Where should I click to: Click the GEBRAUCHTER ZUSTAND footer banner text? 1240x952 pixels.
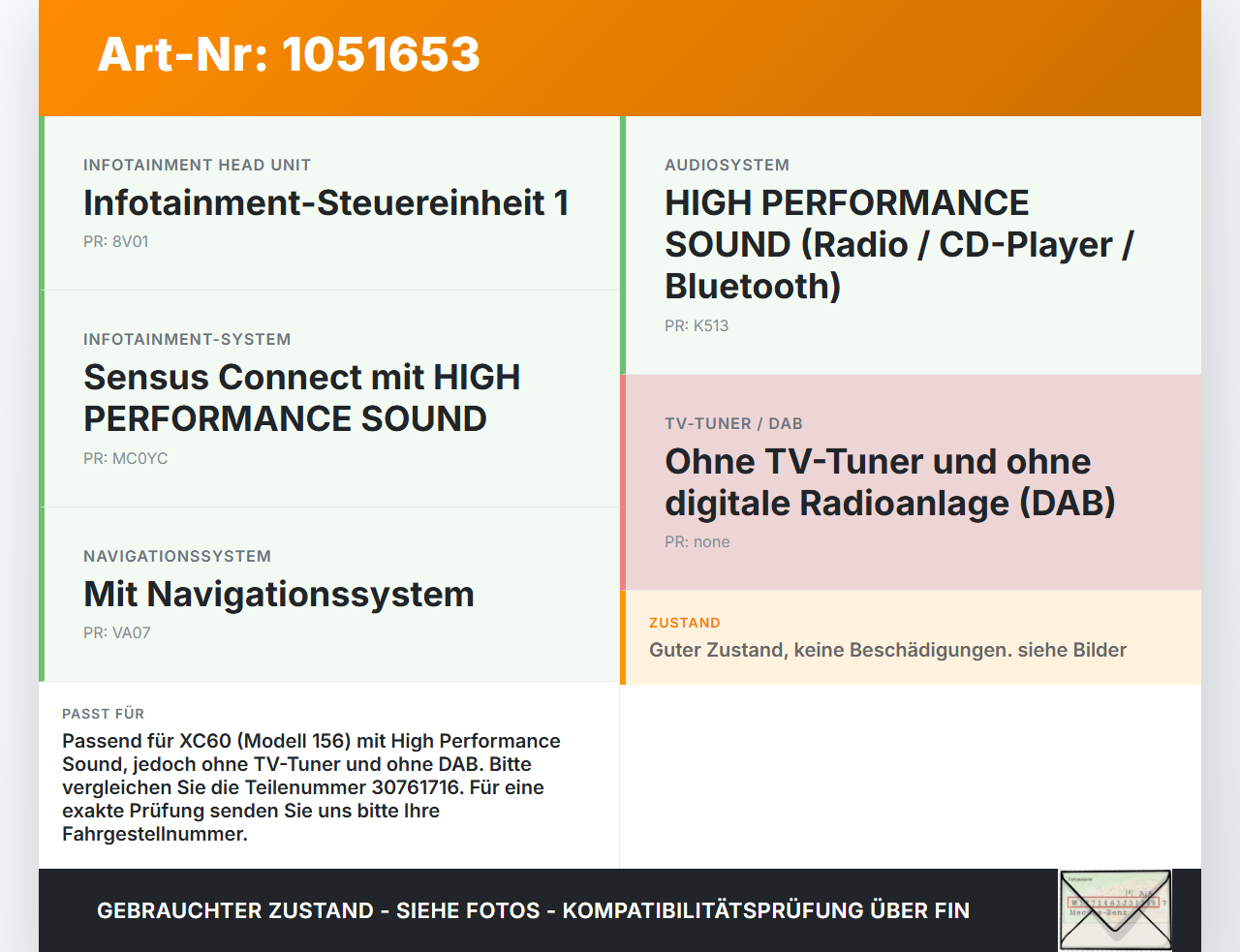click(533, 910)
